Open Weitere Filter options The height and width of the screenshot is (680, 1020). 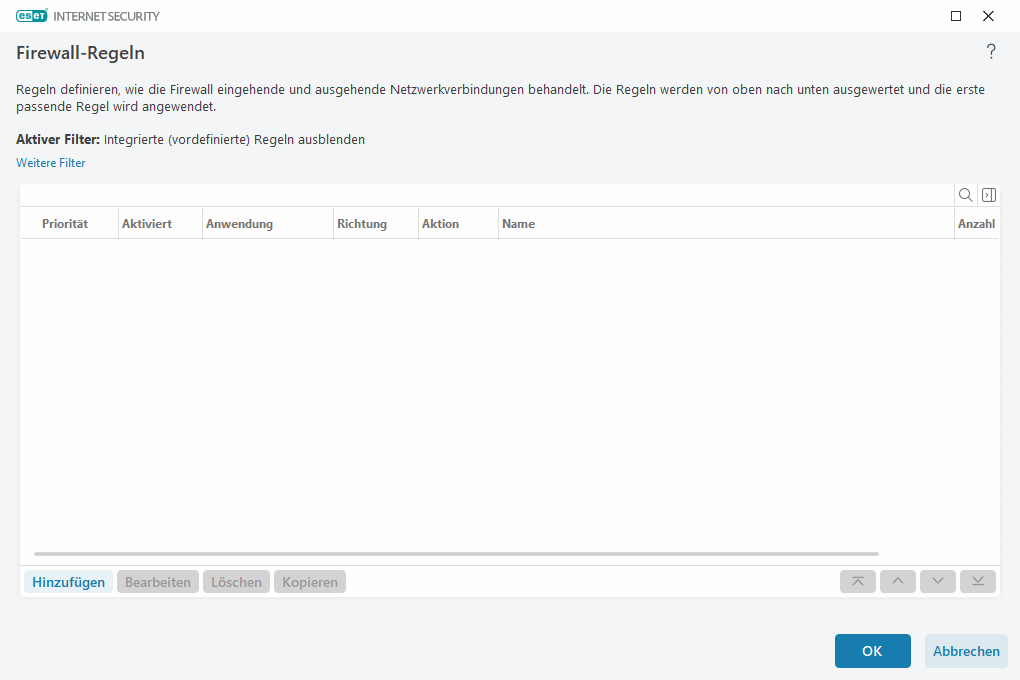coord(50,162)
